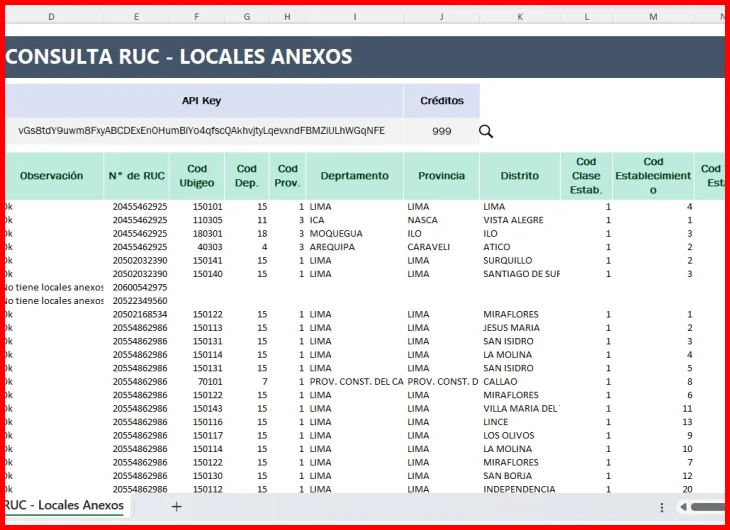Select the RUC cell 20522349560
The image size is (730, 530).
point(136,301)
